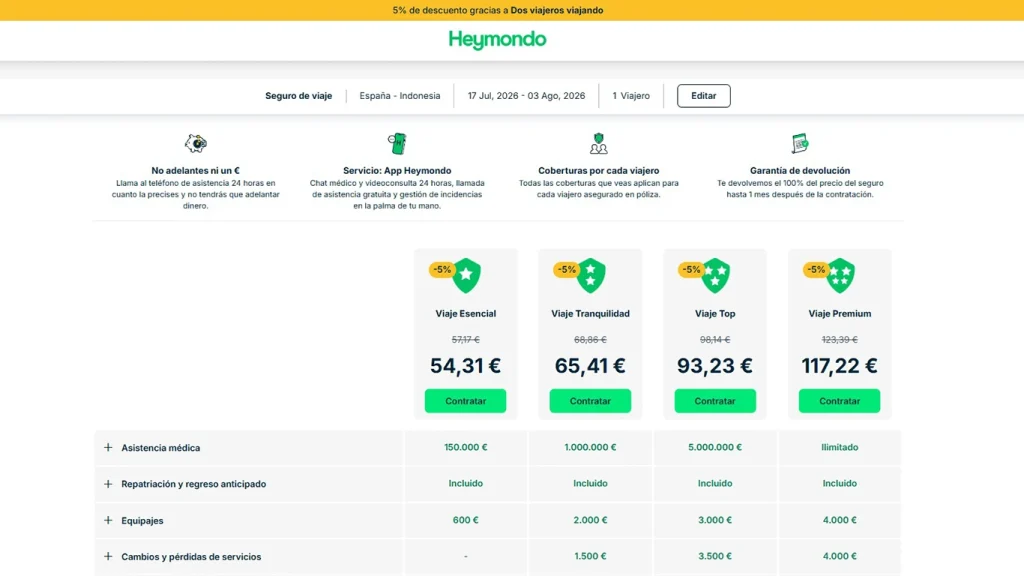The width and height of the screenshot is (1024, 576).
Task: Contratar the Viaje Esencial plan
Action: 465,401
